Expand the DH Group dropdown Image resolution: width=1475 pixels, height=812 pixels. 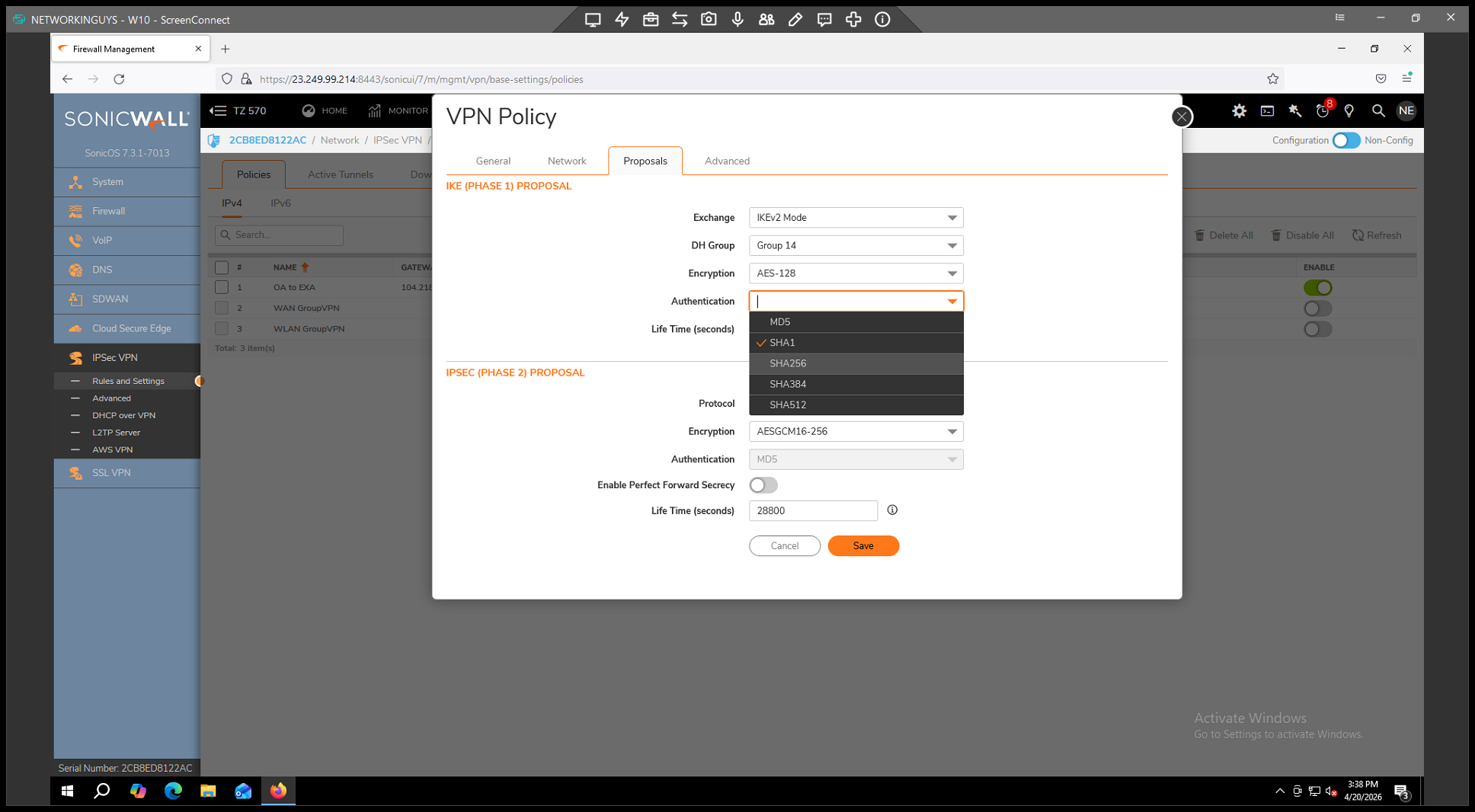(x=856, y=245)
